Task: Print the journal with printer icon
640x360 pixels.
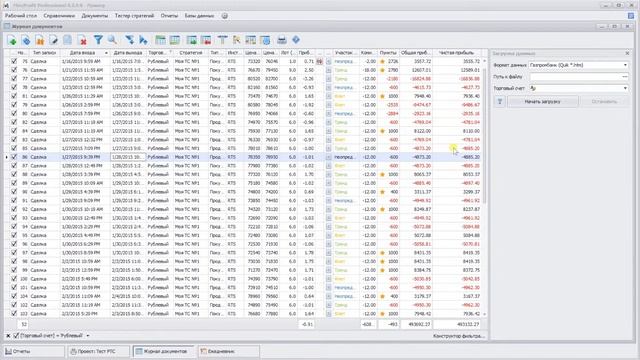Action: tap(282, 40)
